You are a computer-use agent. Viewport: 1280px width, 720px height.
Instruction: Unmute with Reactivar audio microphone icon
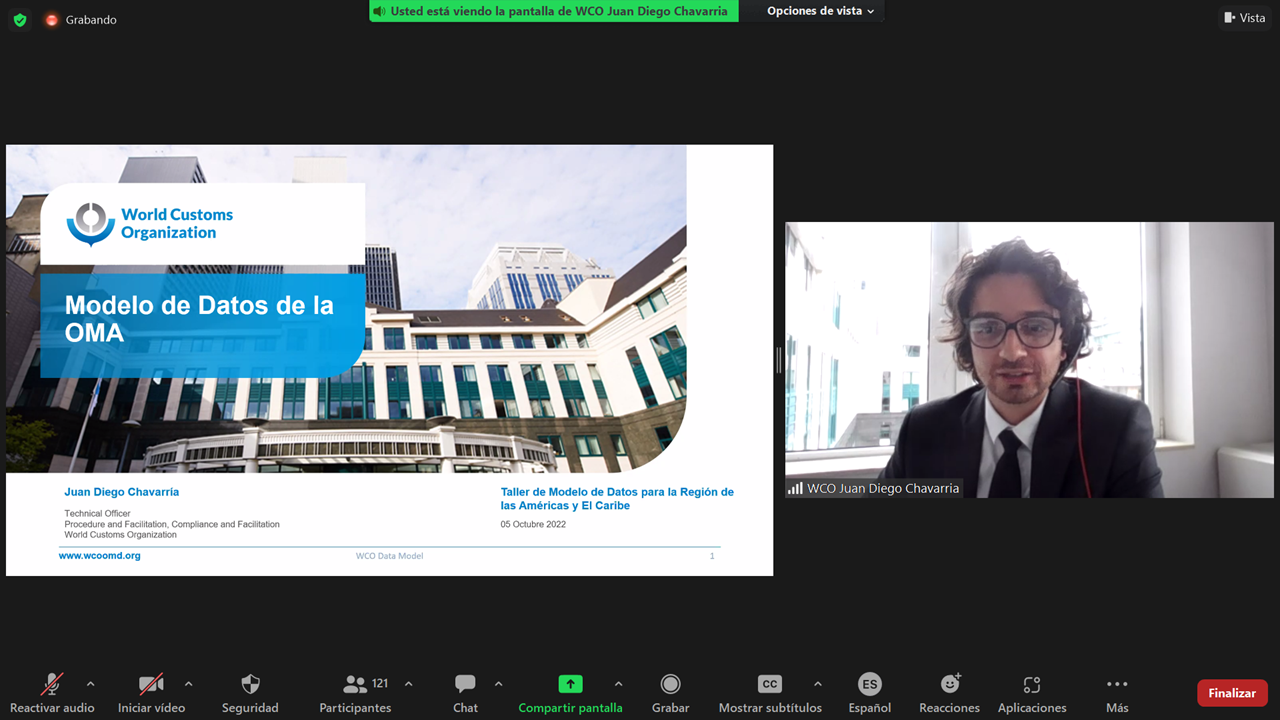click(51, 684)
